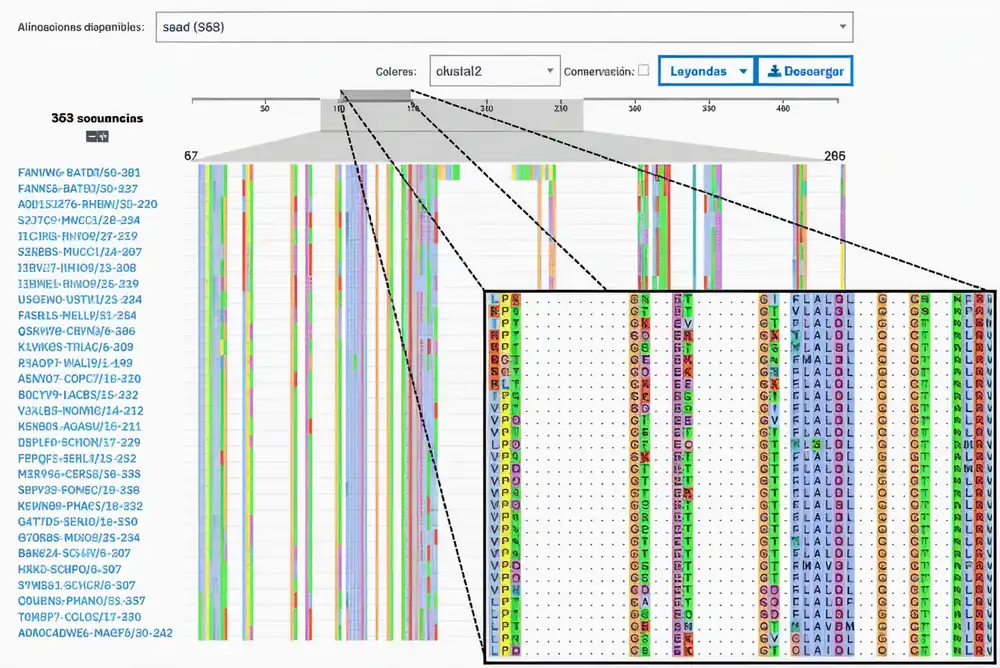
Task: Click the small icon under the sequences count
Action: pyautogui.click(x=97, y=136)
